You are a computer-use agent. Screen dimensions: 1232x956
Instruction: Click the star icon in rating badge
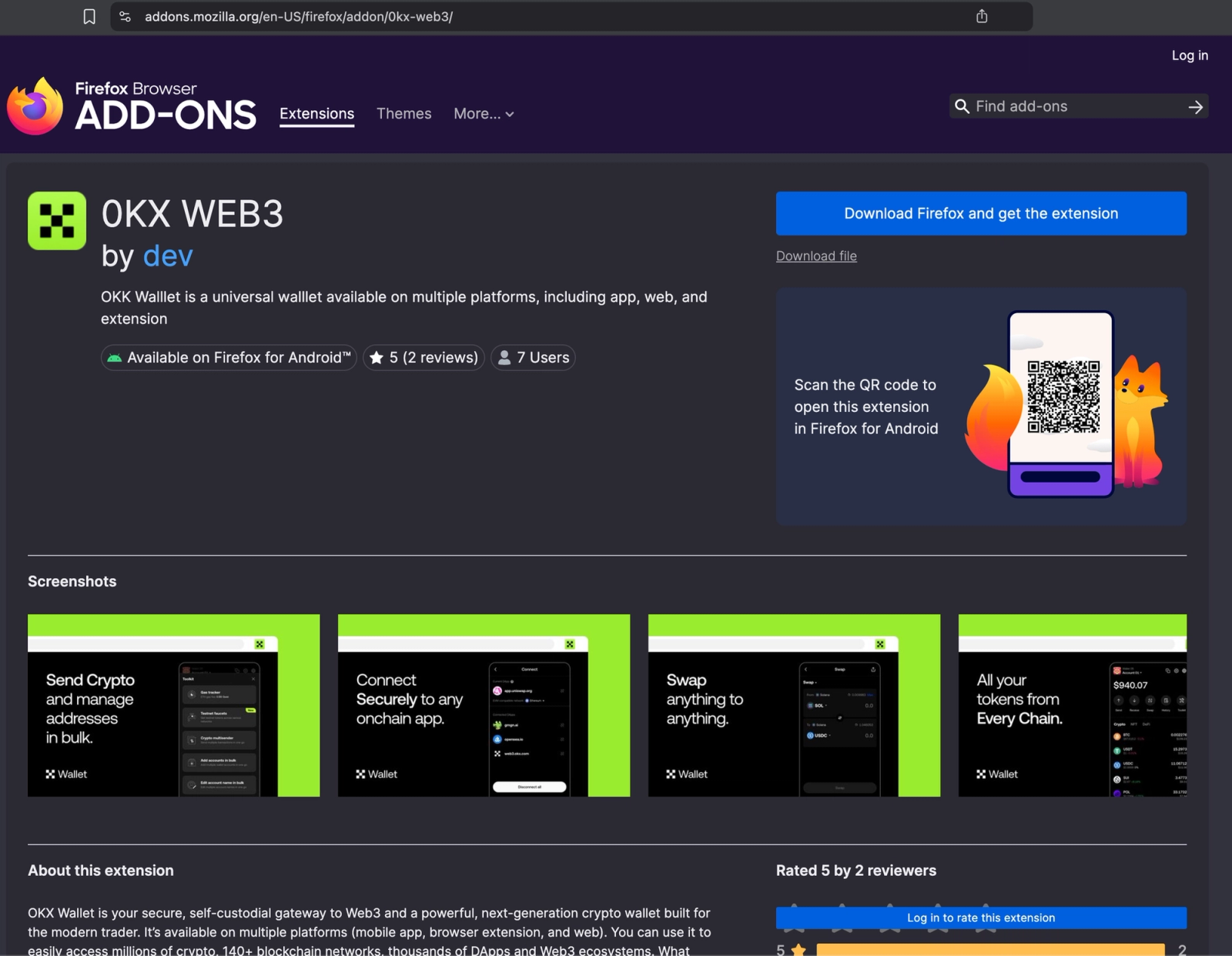pos(377,357)
